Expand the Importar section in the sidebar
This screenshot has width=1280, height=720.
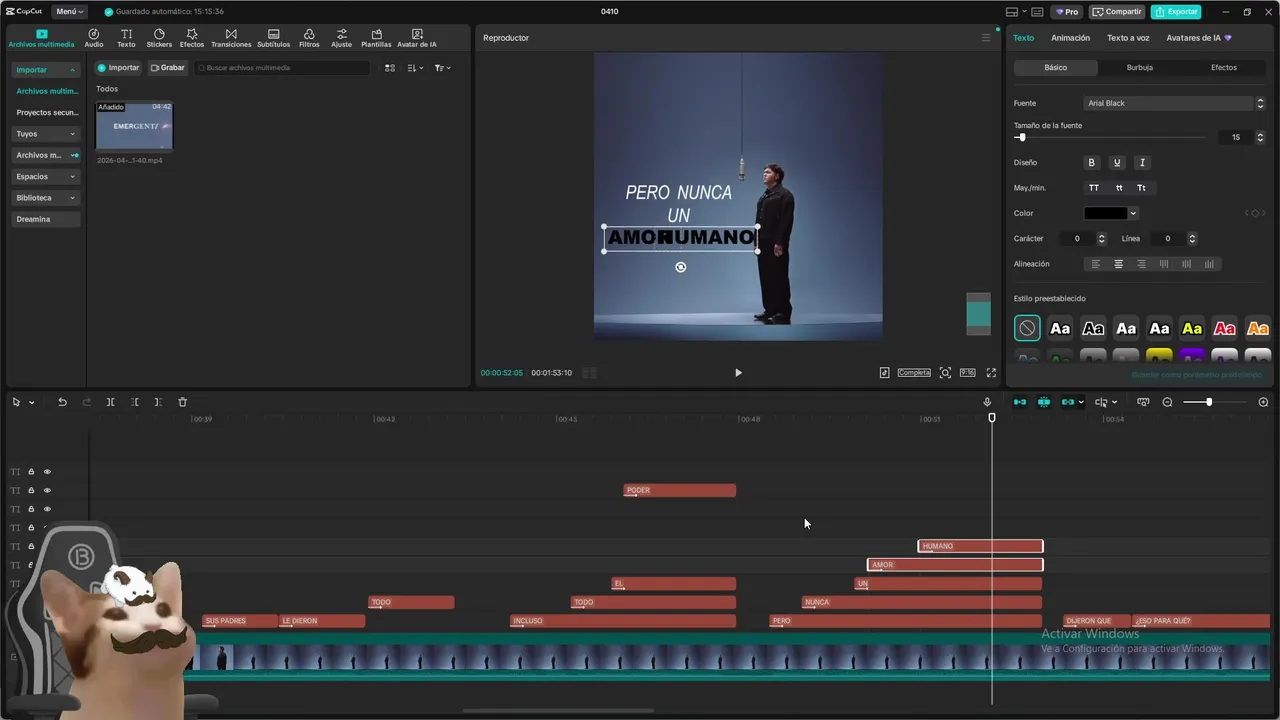(x=46, y=70)
